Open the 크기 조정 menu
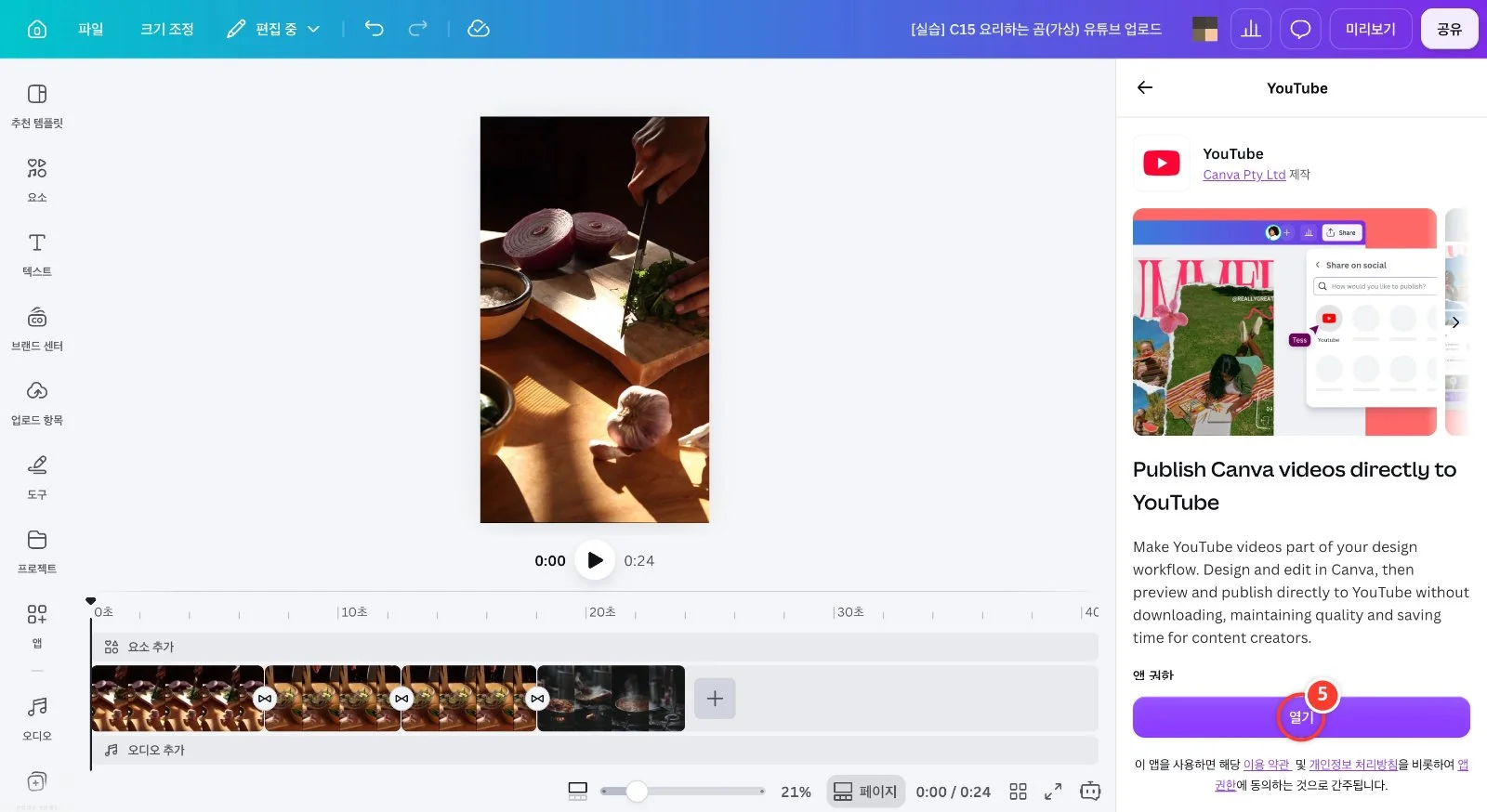1487x812 pixels. (167, 29)
